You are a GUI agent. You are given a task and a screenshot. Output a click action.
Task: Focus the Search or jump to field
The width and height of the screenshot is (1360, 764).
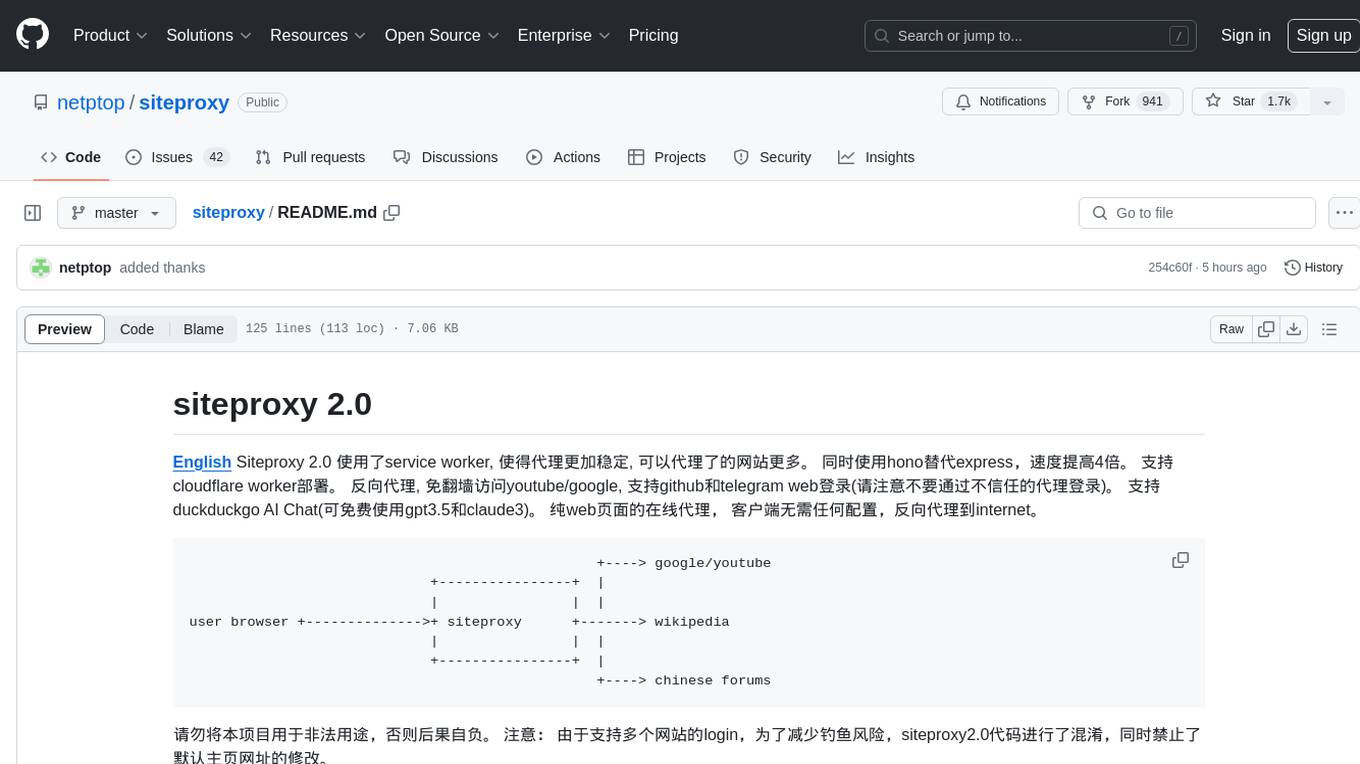pyautogui.click(x=1031, y=35)
